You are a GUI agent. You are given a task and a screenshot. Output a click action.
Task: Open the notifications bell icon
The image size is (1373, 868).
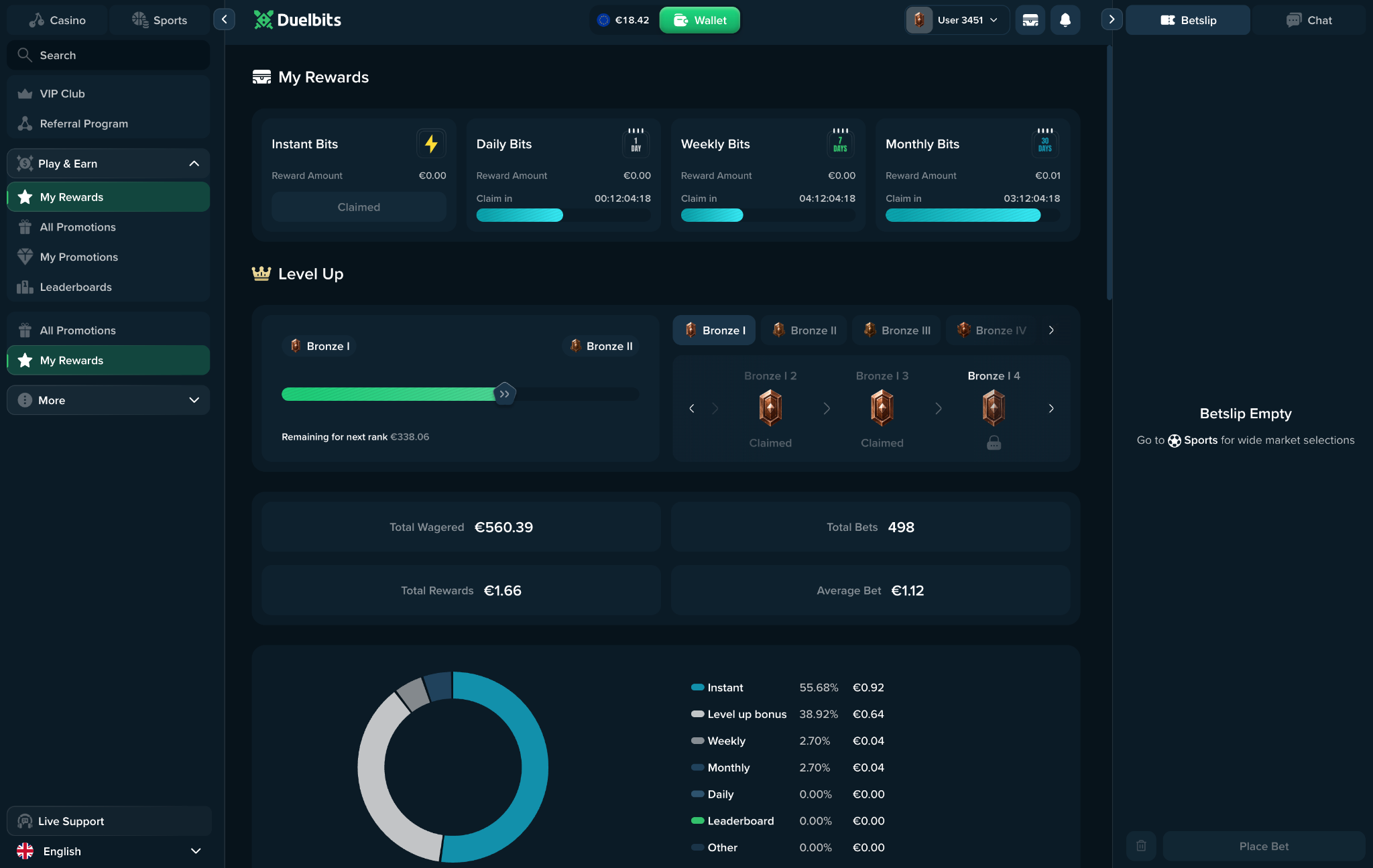pyautogui.click(x=1065, y=20)
